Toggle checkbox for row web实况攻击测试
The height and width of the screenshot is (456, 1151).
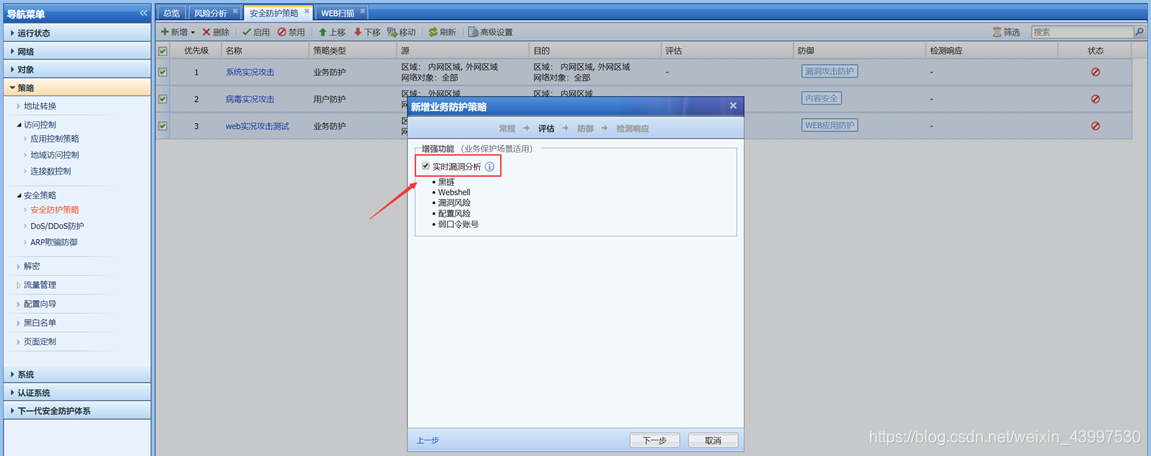163,126
